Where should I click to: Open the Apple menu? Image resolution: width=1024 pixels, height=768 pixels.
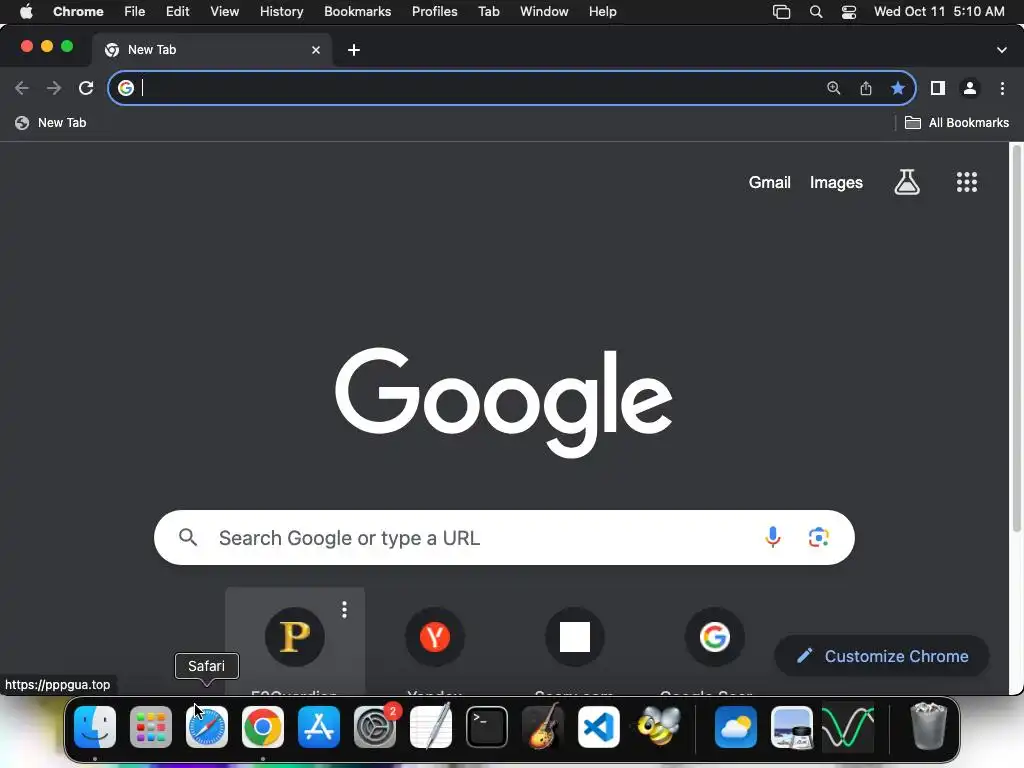(26, 12)
